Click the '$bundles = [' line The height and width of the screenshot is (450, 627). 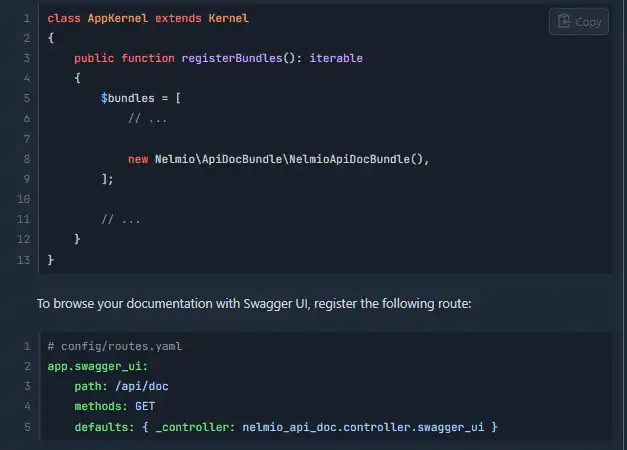coord(141,98)
